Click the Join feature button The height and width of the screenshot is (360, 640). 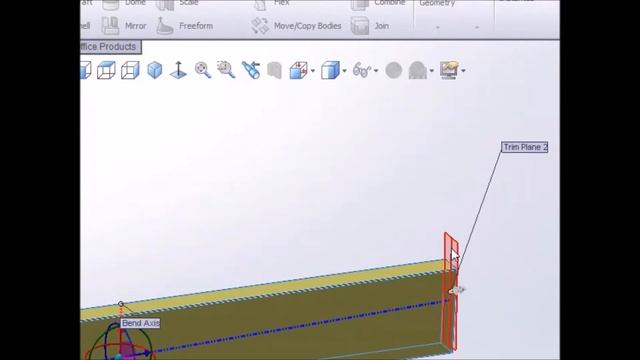pos(370,26)
